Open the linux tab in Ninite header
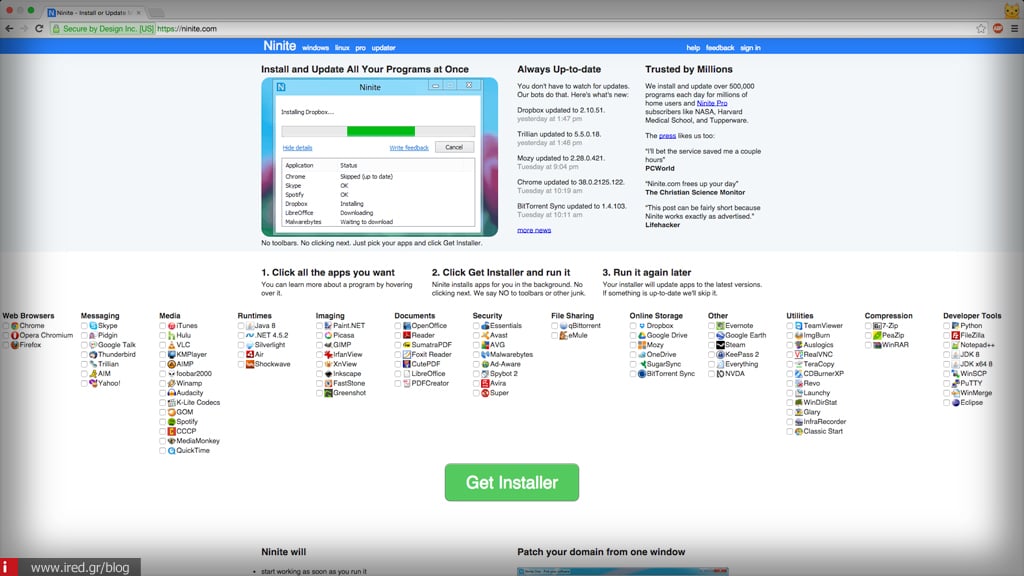This screenshot has width=1024, height=576. click(x=344, y=48)
